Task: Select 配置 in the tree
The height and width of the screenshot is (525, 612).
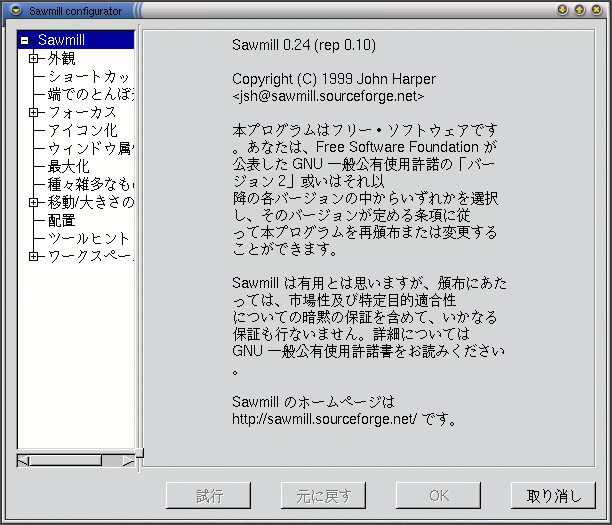Action: click(x=62, y=220)
